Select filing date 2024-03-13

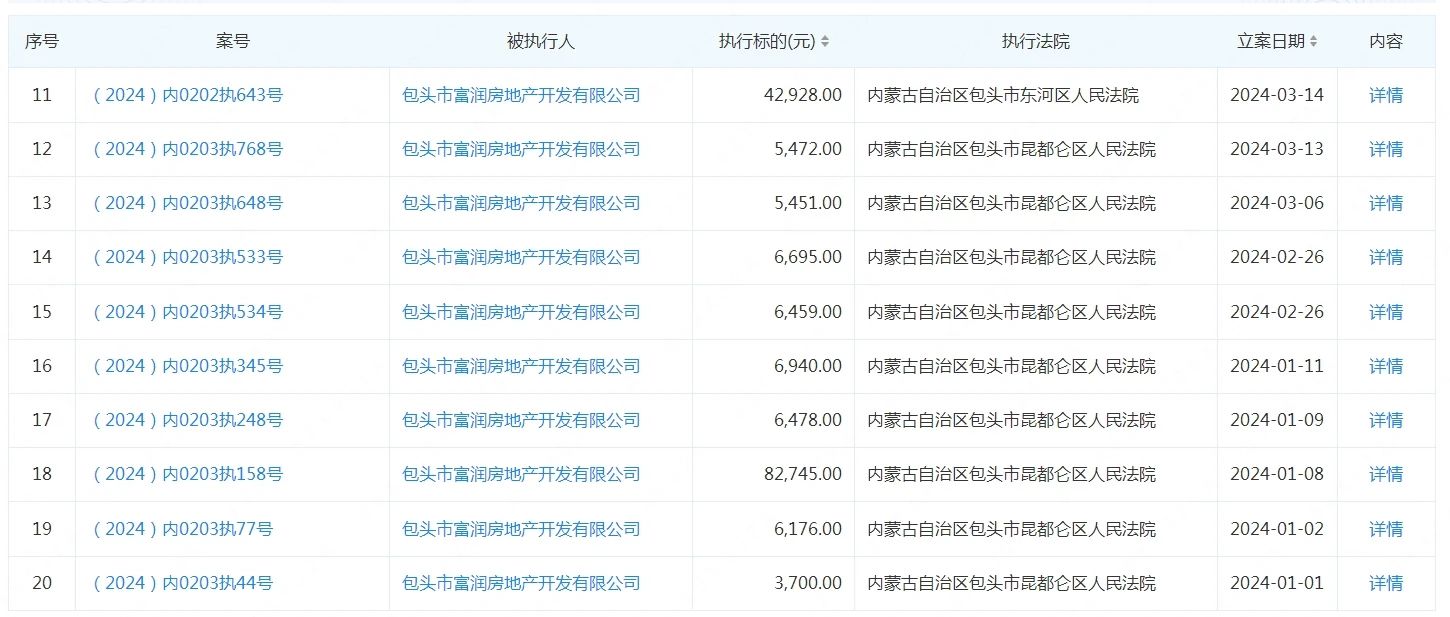pyautogui.click(x=1277, y=149)
